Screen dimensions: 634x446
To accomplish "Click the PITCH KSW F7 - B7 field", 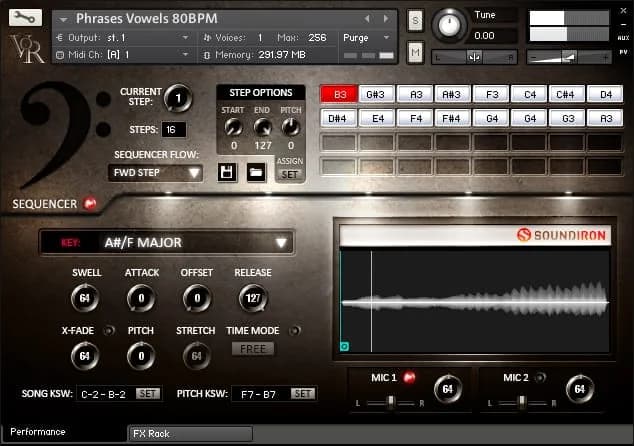I will 261,394.
